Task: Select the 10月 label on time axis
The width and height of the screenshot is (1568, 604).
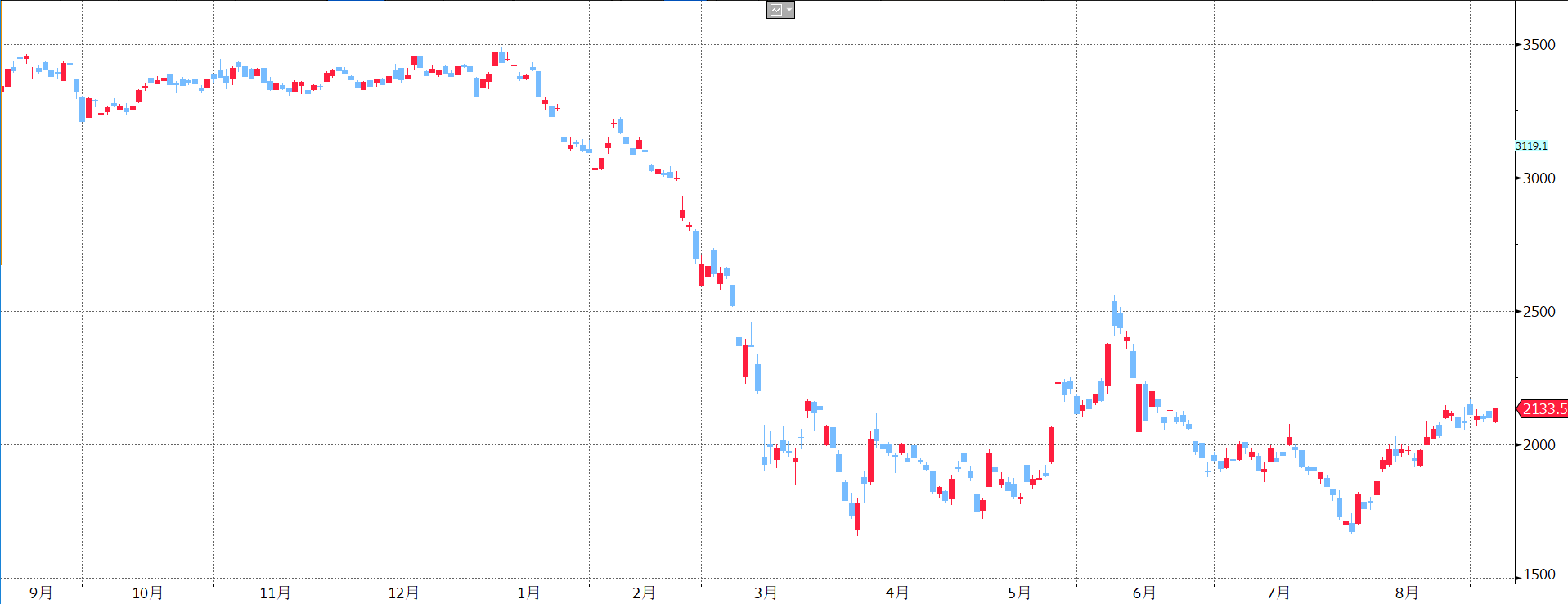Action: click(147, 593)
